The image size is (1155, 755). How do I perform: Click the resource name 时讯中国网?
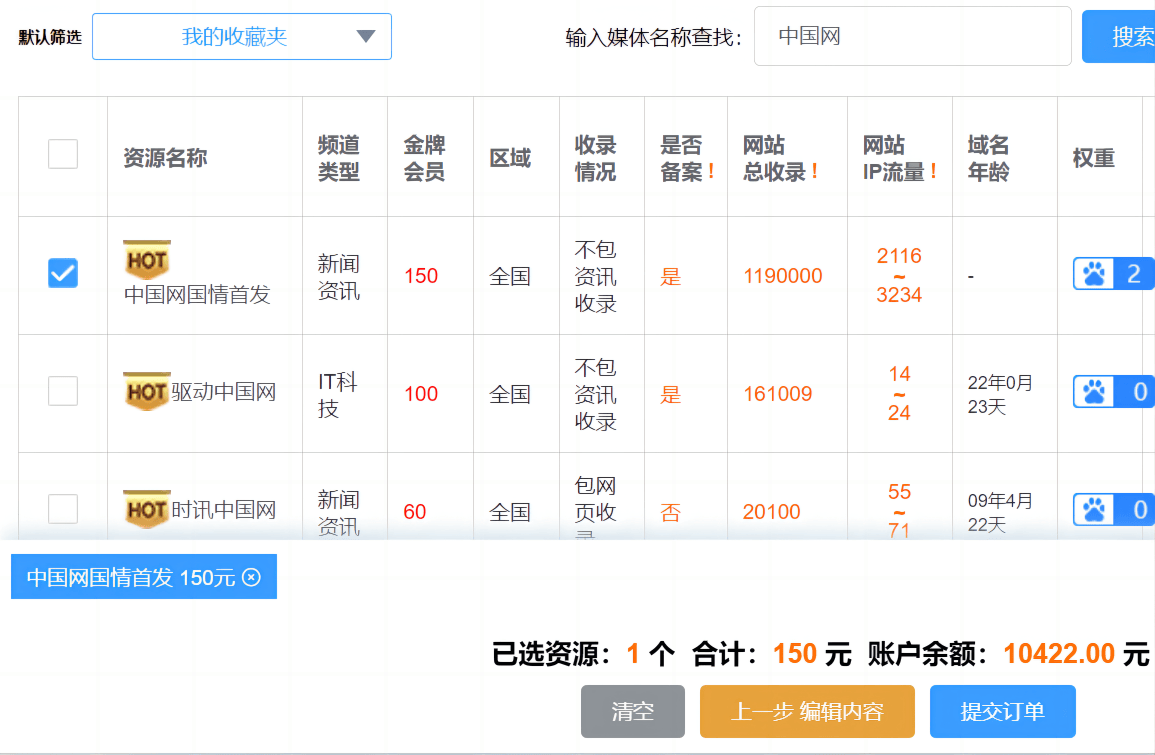pos(224,510)
